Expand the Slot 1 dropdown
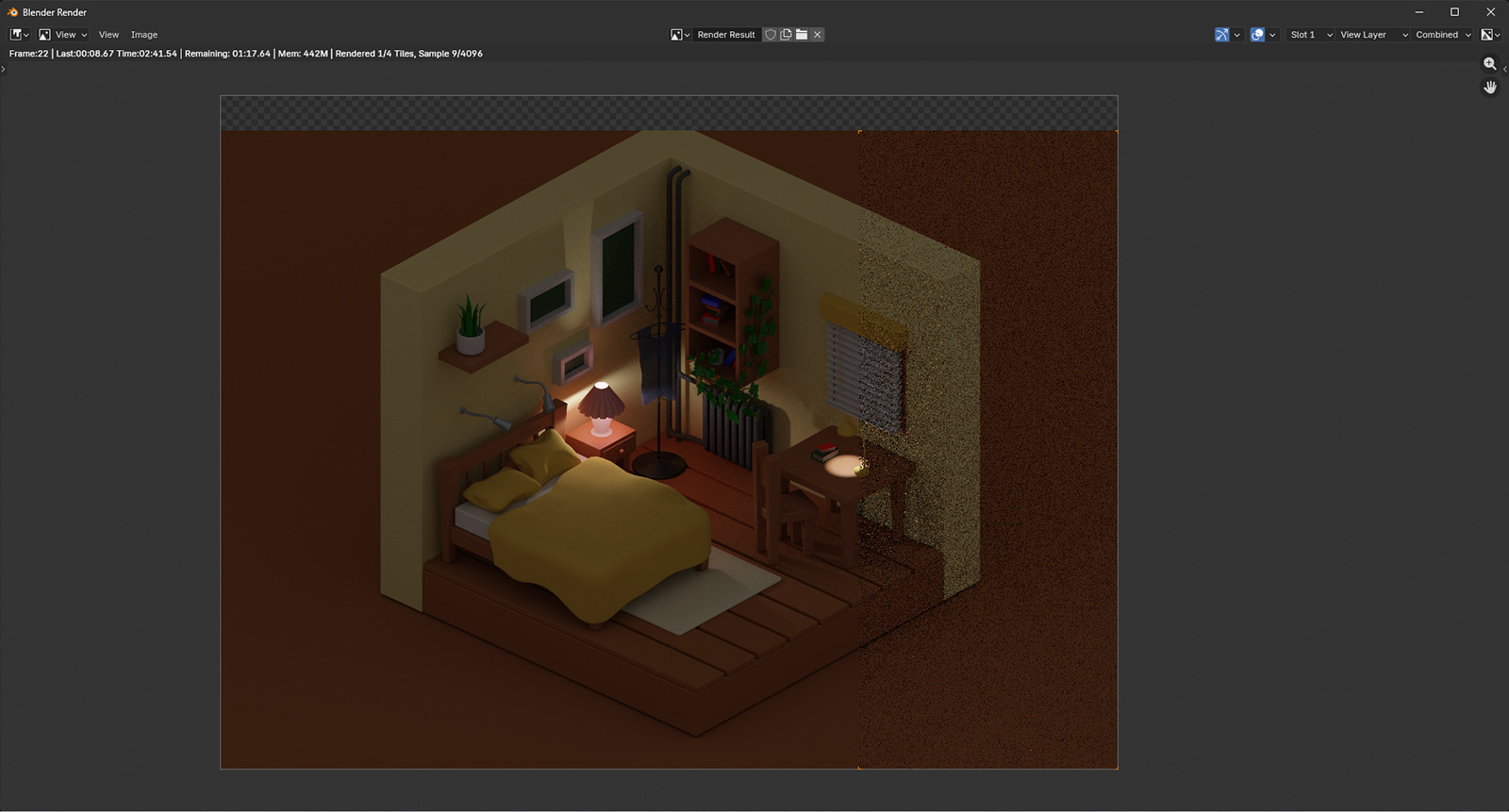This screenshot has width=1509, height=812. (x=1311, y=35)
